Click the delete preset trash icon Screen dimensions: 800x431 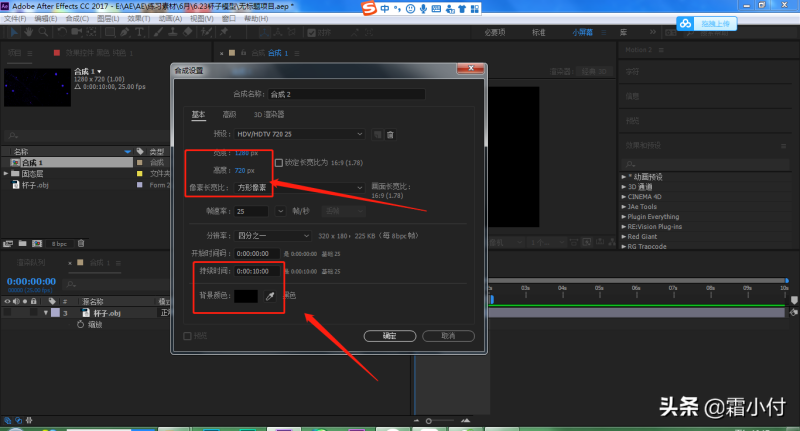click(390, 135)
